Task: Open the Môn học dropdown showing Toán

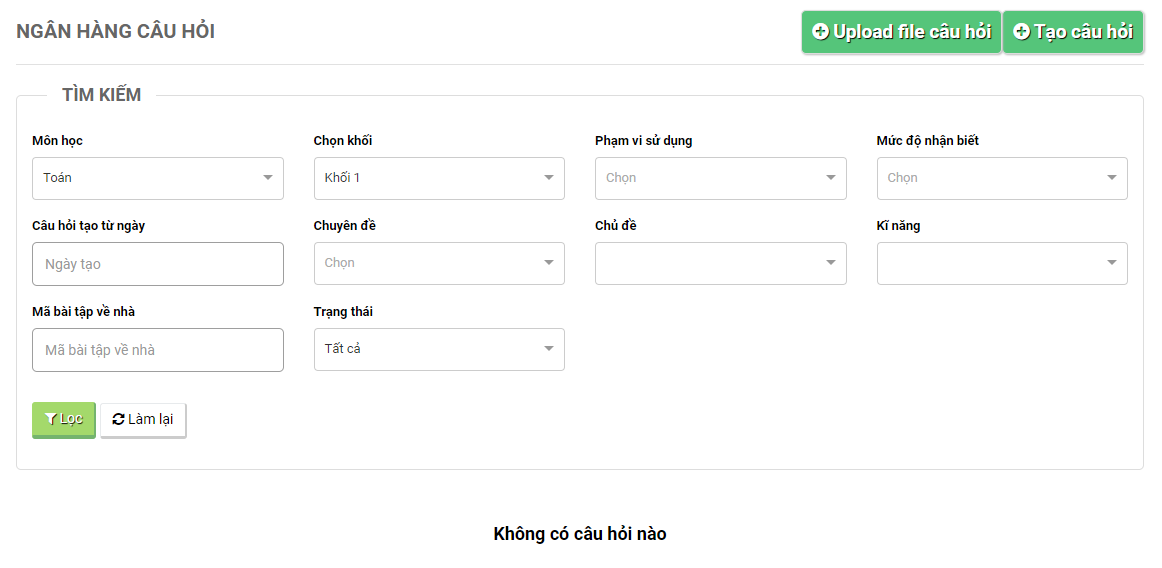Action: 157,178
